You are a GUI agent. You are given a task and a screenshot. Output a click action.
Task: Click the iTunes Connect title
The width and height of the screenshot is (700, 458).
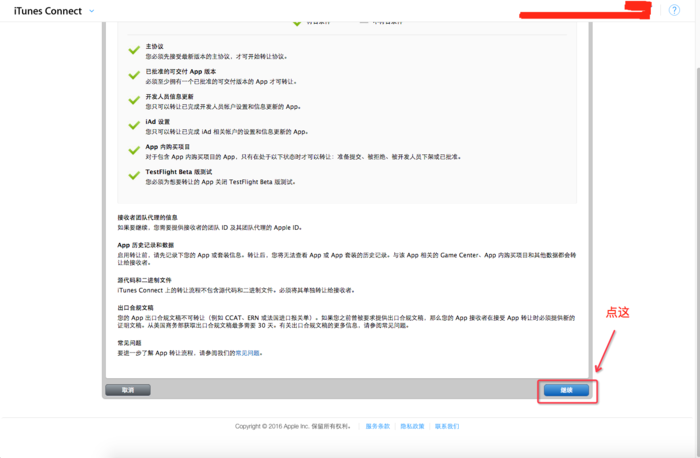(x=47, y=11)
